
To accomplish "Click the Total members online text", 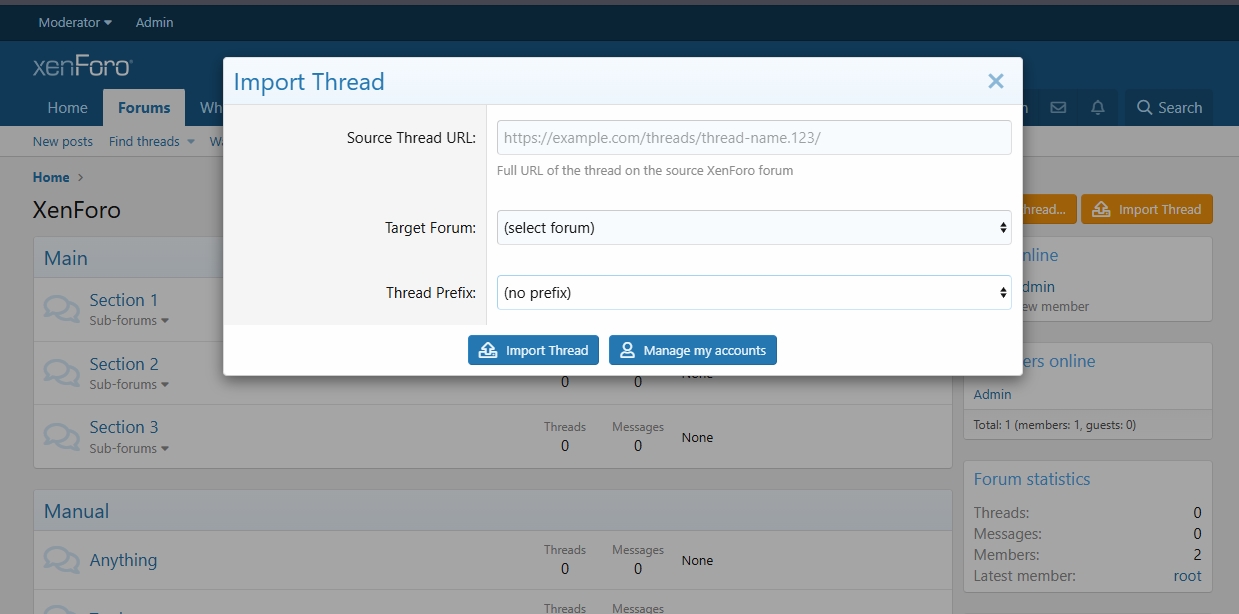I will (x=1055, y=425).
